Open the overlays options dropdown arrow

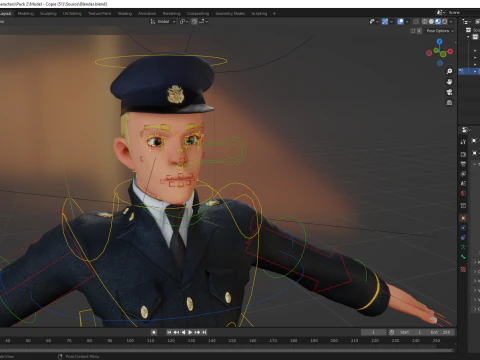[x=407, y=22]
